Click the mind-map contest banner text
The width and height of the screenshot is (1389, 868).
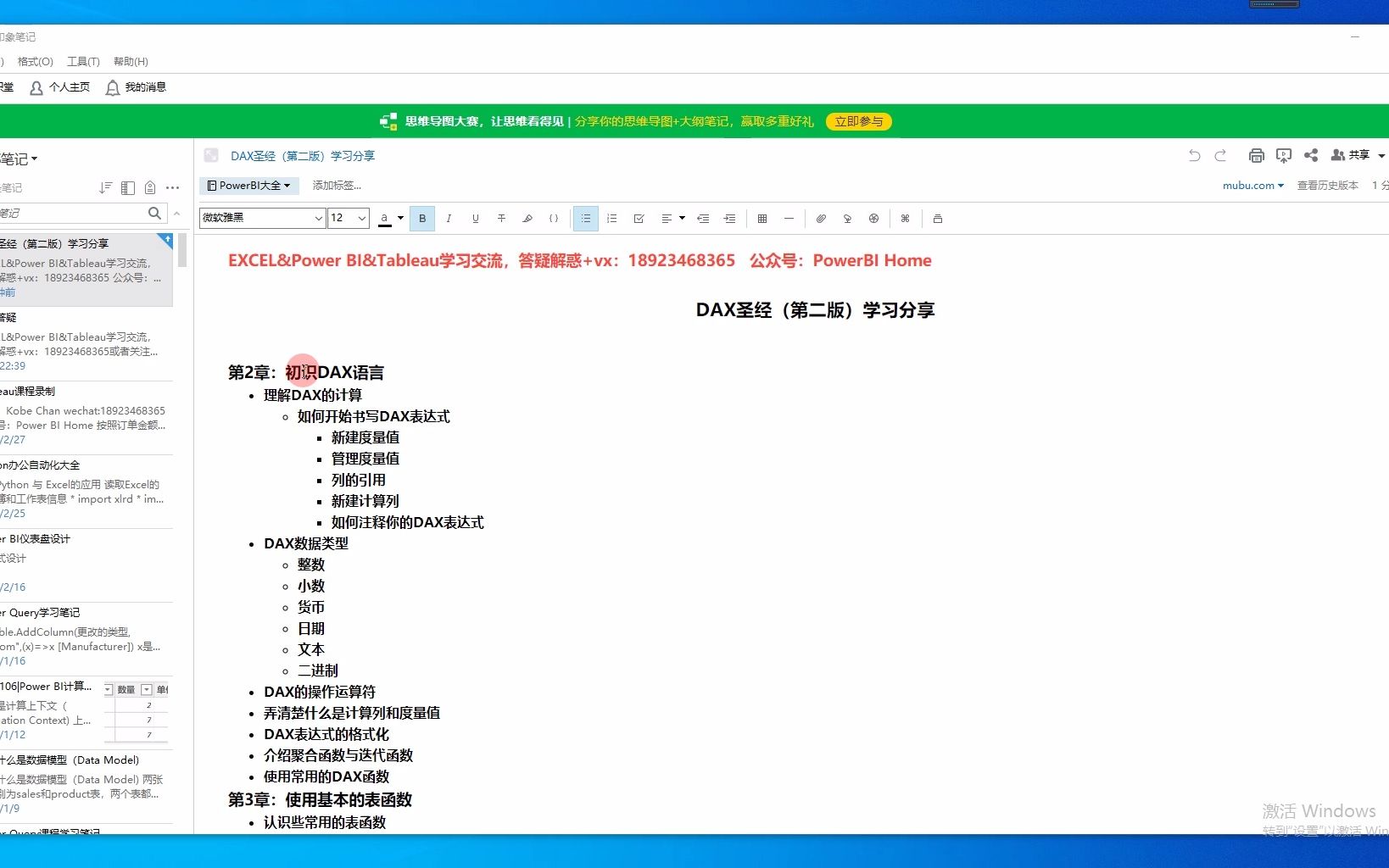coord(609,121)
